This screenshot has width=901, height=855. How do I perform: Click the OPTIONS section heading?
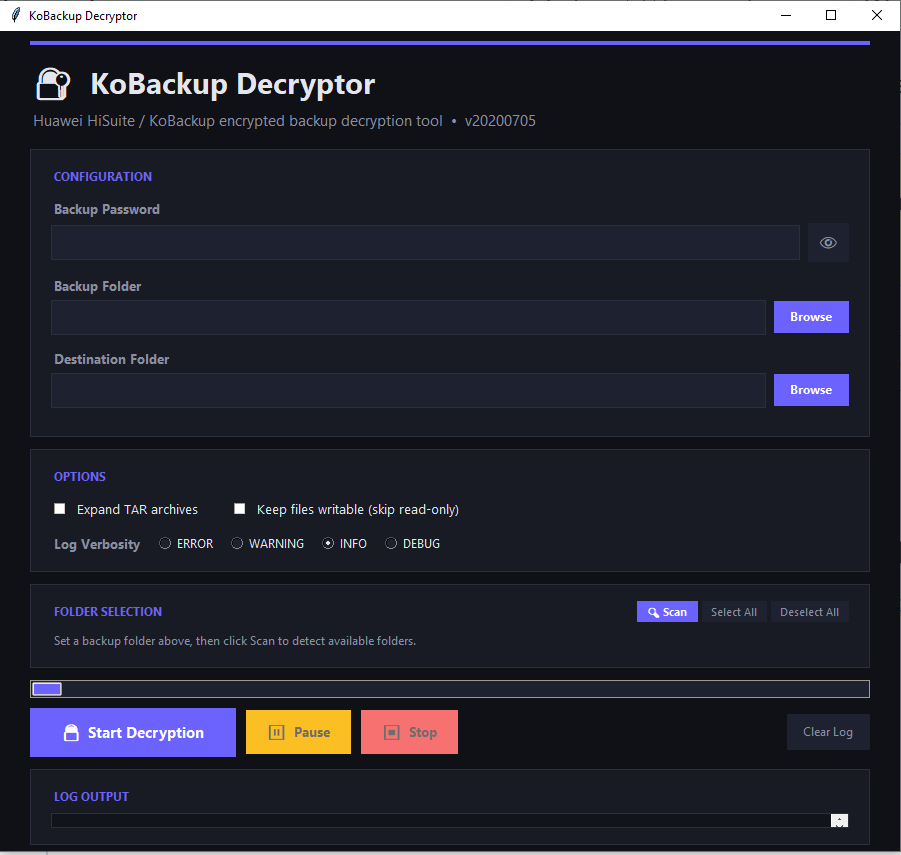coord(80,476)
